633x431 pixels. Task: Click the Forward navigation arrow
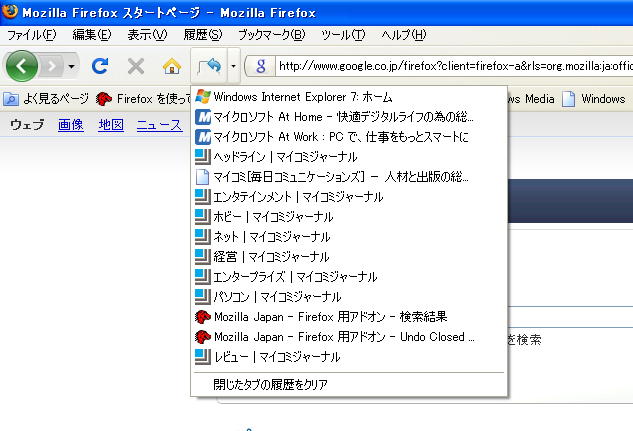click(x=52, y=66)
